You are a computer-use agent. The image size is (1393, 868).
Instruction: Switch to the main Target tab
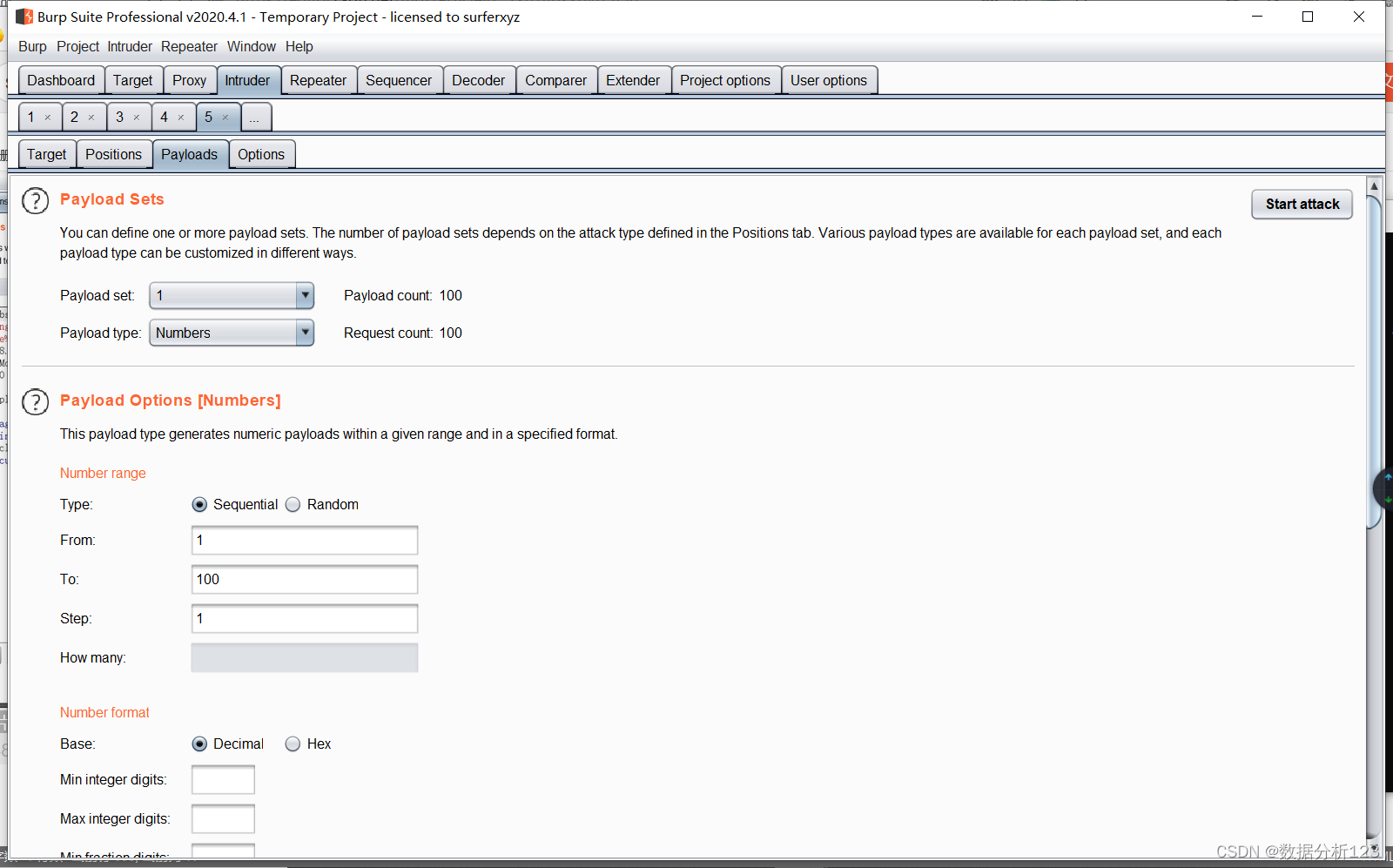133,80
